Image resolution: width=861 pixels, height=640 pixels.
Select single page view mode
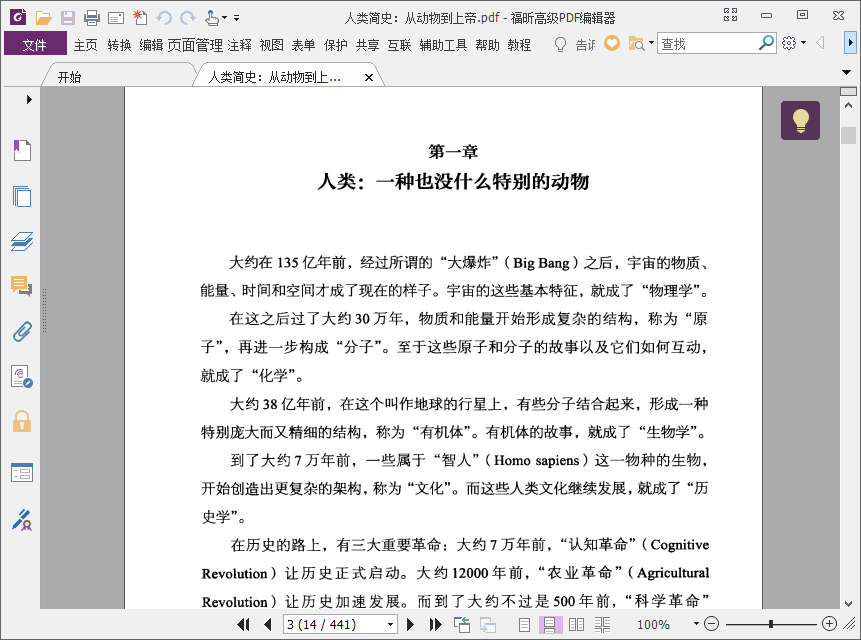tap(524, 625)
